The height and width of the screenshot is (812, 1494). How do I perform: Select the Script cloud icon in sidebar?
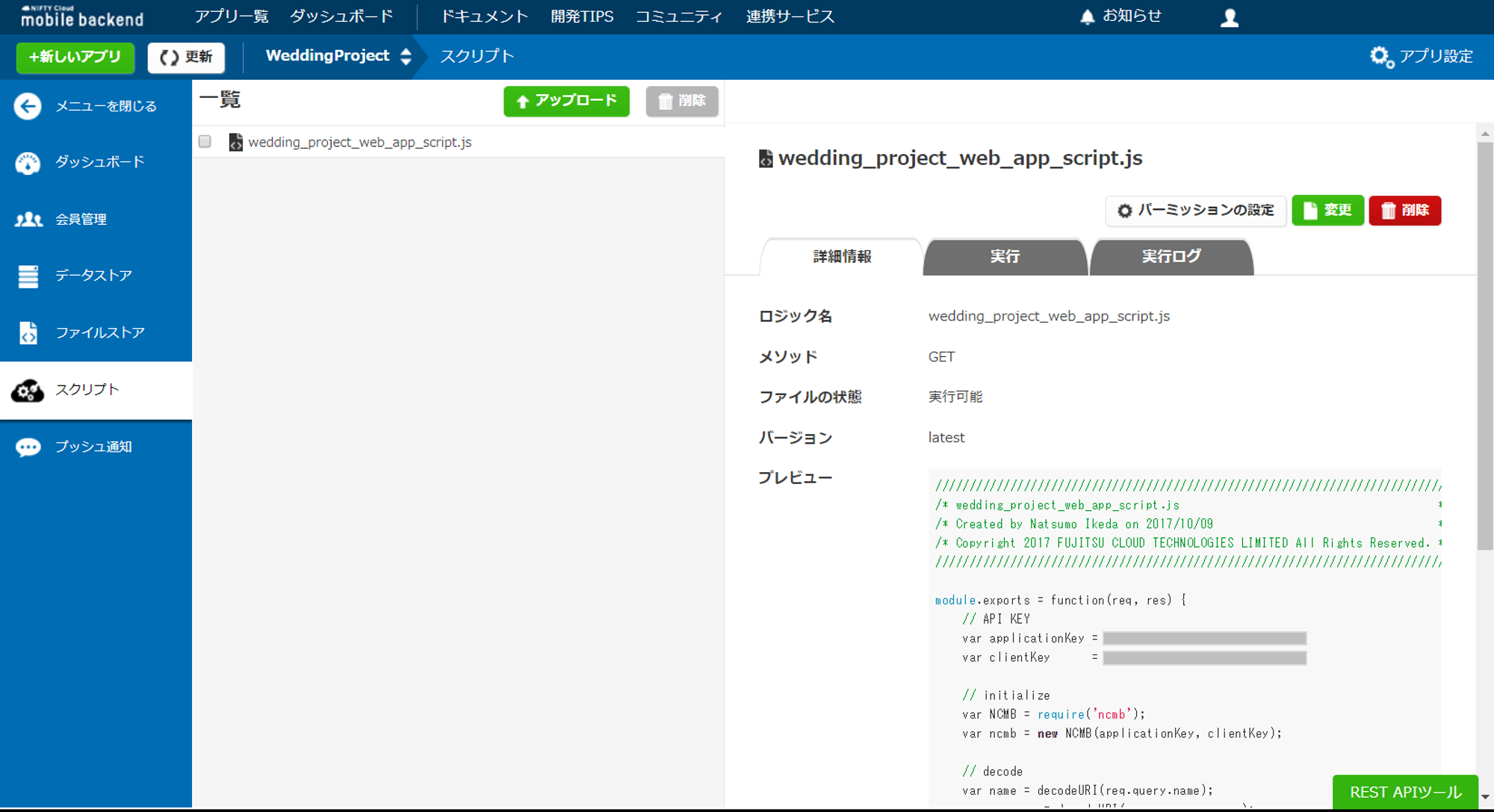28,390
